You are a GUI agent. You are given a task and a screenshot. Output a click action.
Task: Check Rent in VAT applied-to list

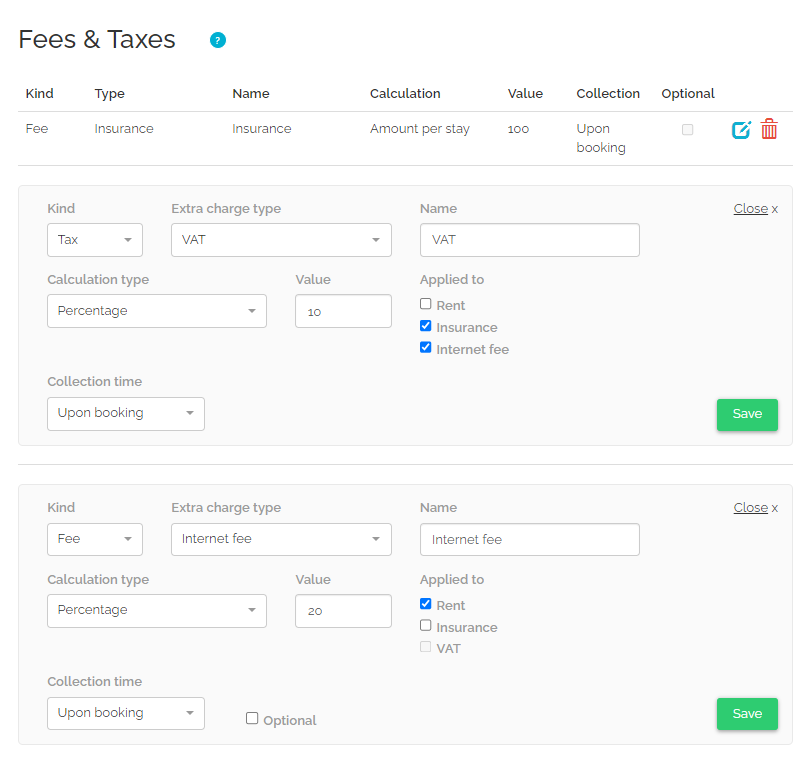[426, 304]
